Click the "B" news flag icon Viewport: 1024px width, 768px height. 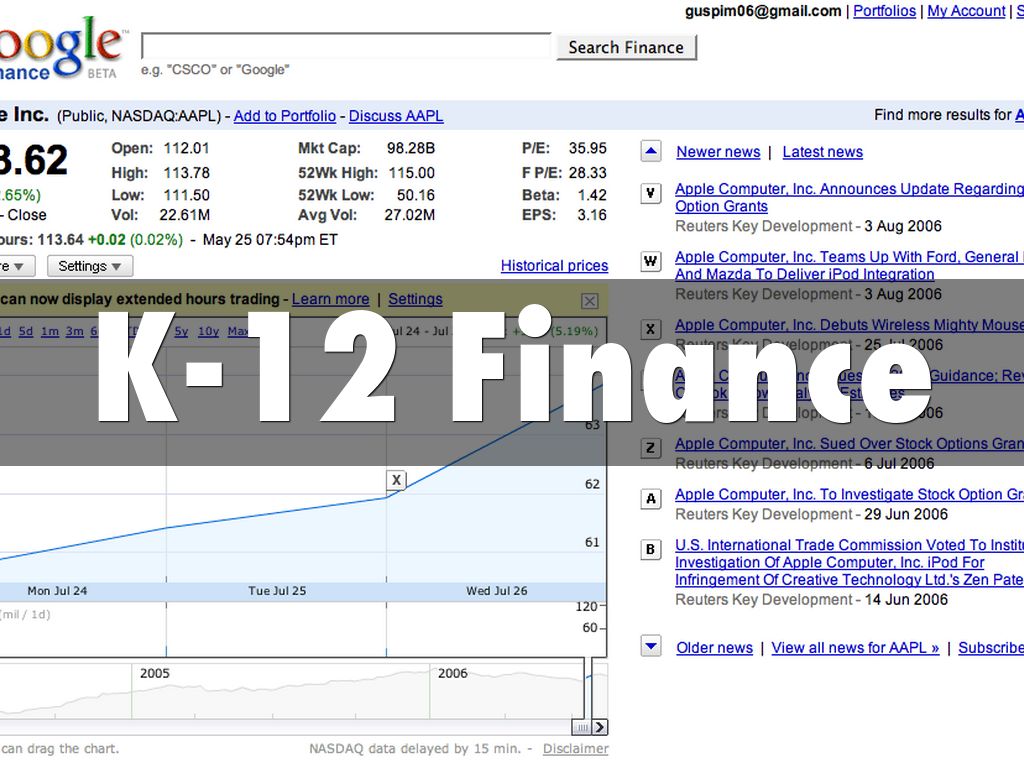[651, 550]
